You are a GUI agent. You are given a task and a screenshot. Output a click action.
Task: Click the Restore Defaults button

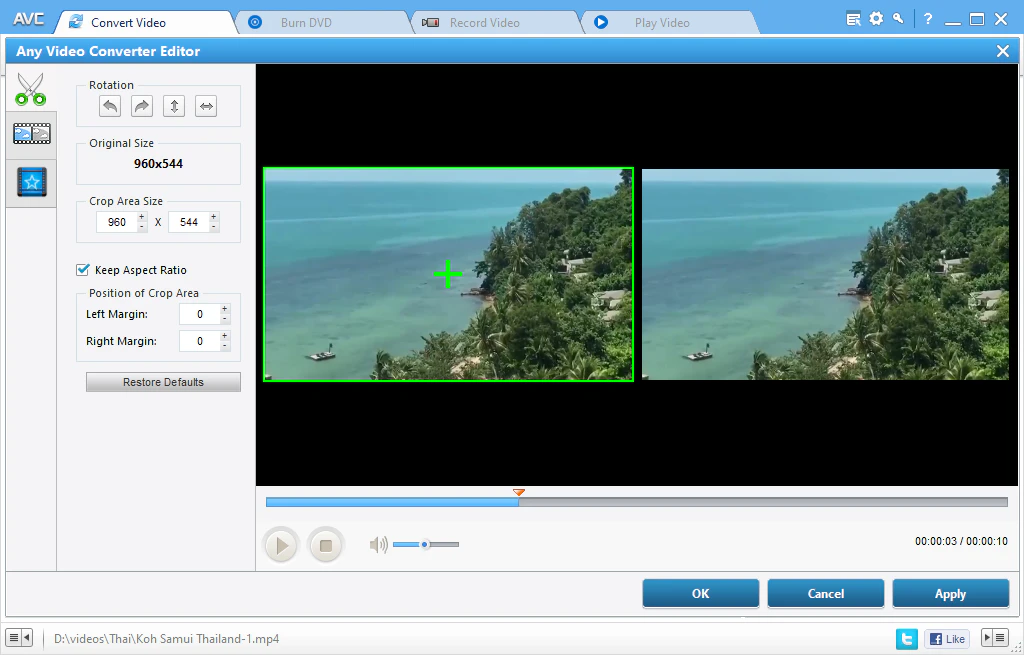(x=163, y=381)
